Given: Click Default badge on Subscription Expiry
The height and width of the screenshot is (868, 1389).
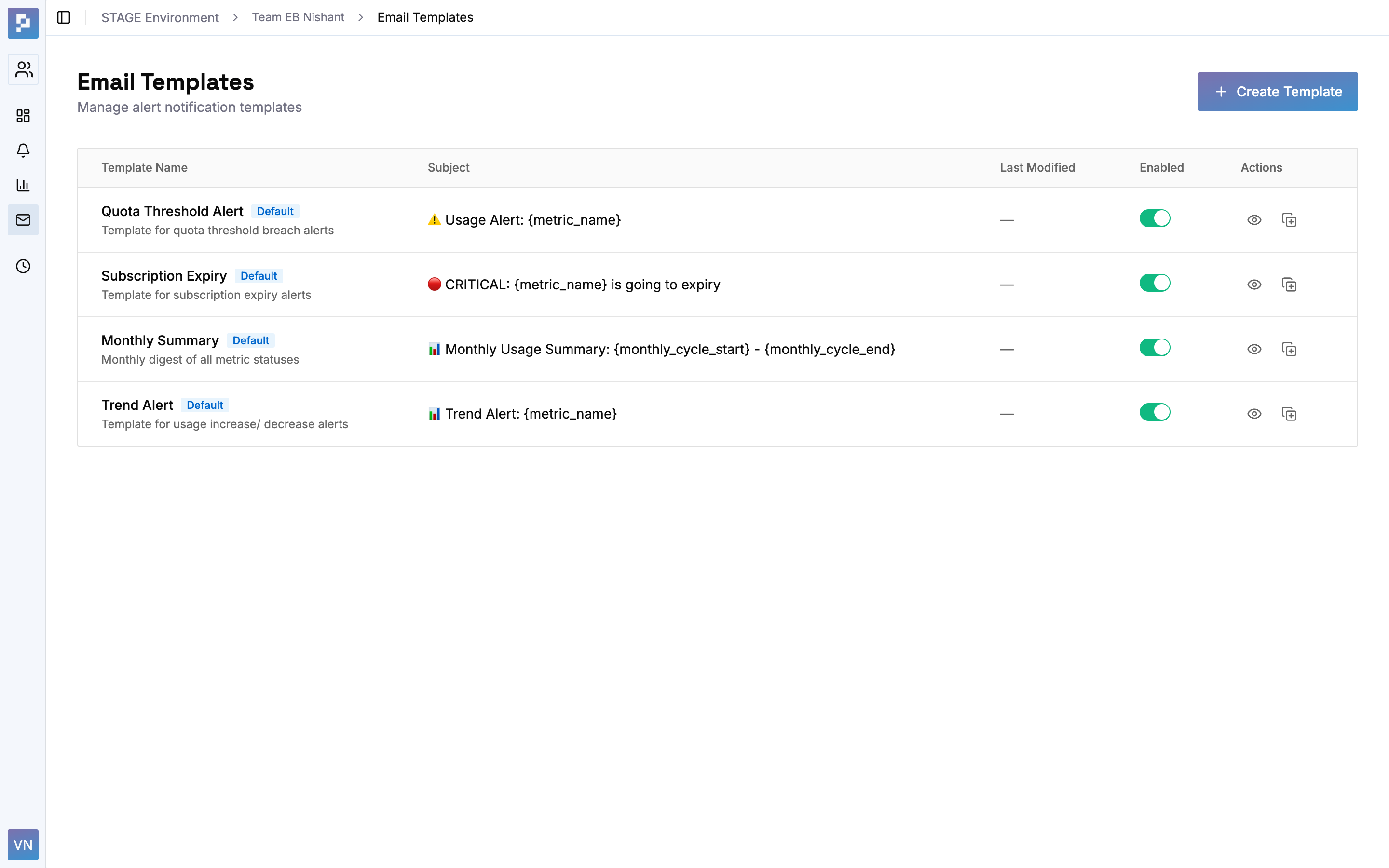Looking at the screenshot, I should [259, 276].
